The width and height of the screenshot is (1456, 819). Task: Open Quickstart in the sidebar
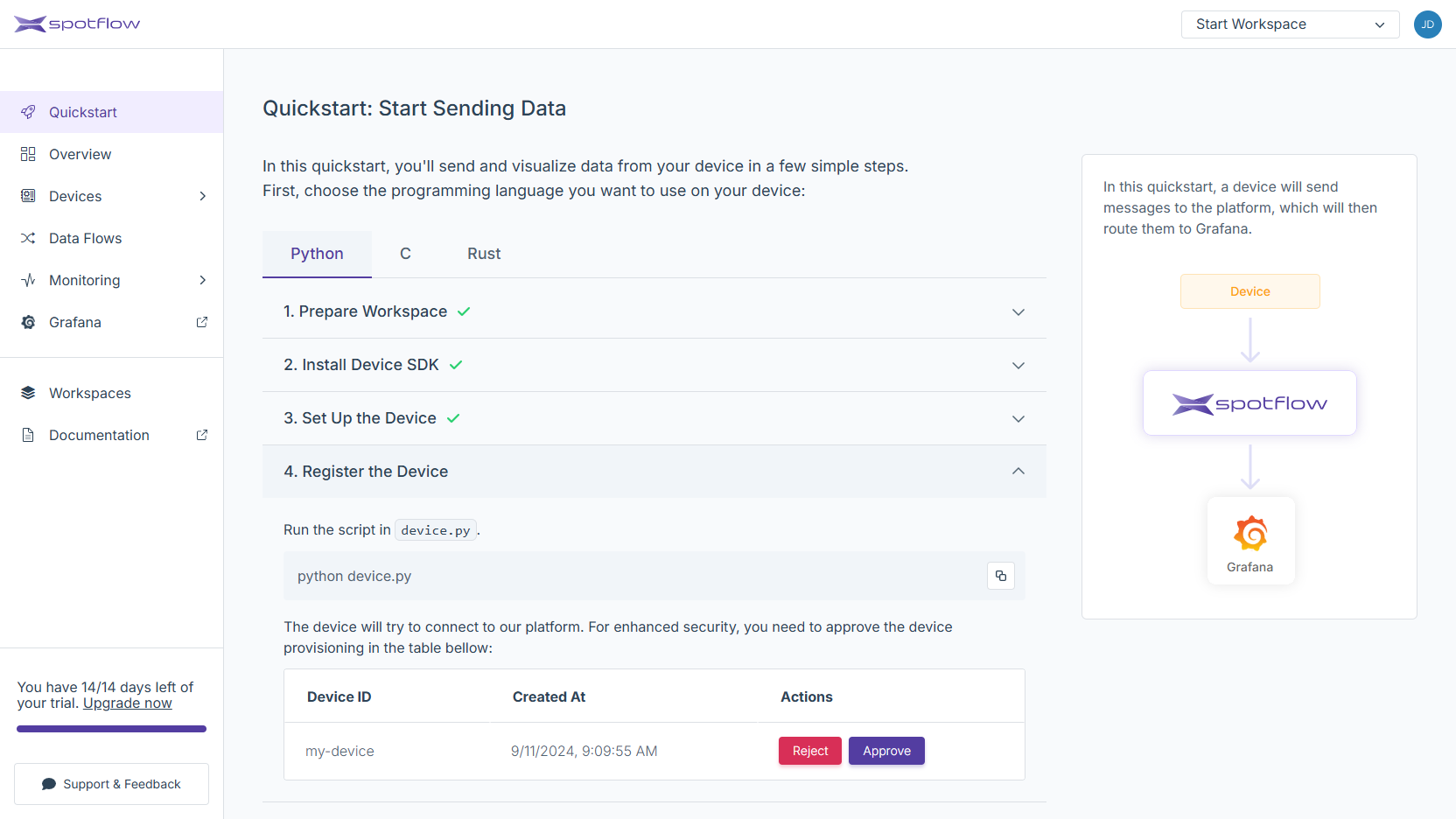click(112, 112)
